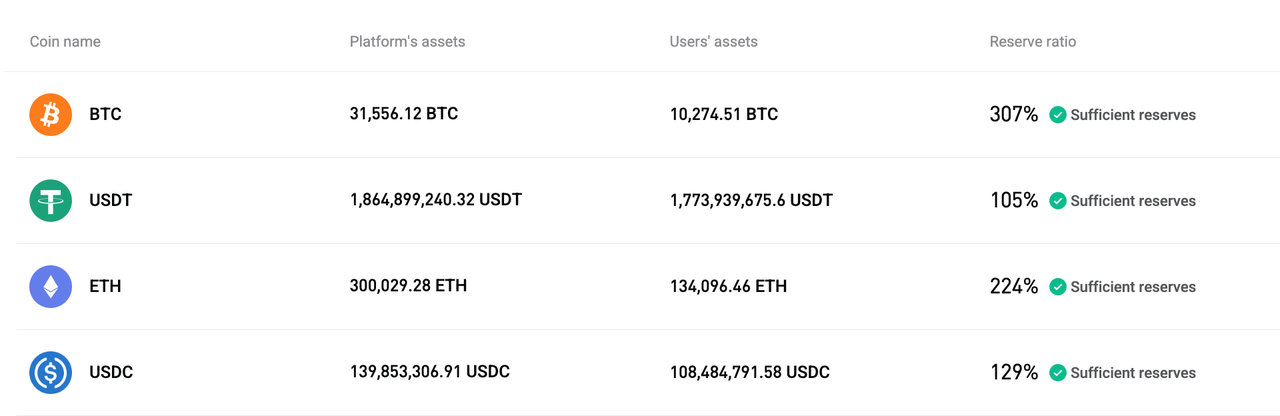Click green checkmark beside USDT sufficient reserves
This screenshot has width=1280, height=416.
click(x=1057, y=201)
